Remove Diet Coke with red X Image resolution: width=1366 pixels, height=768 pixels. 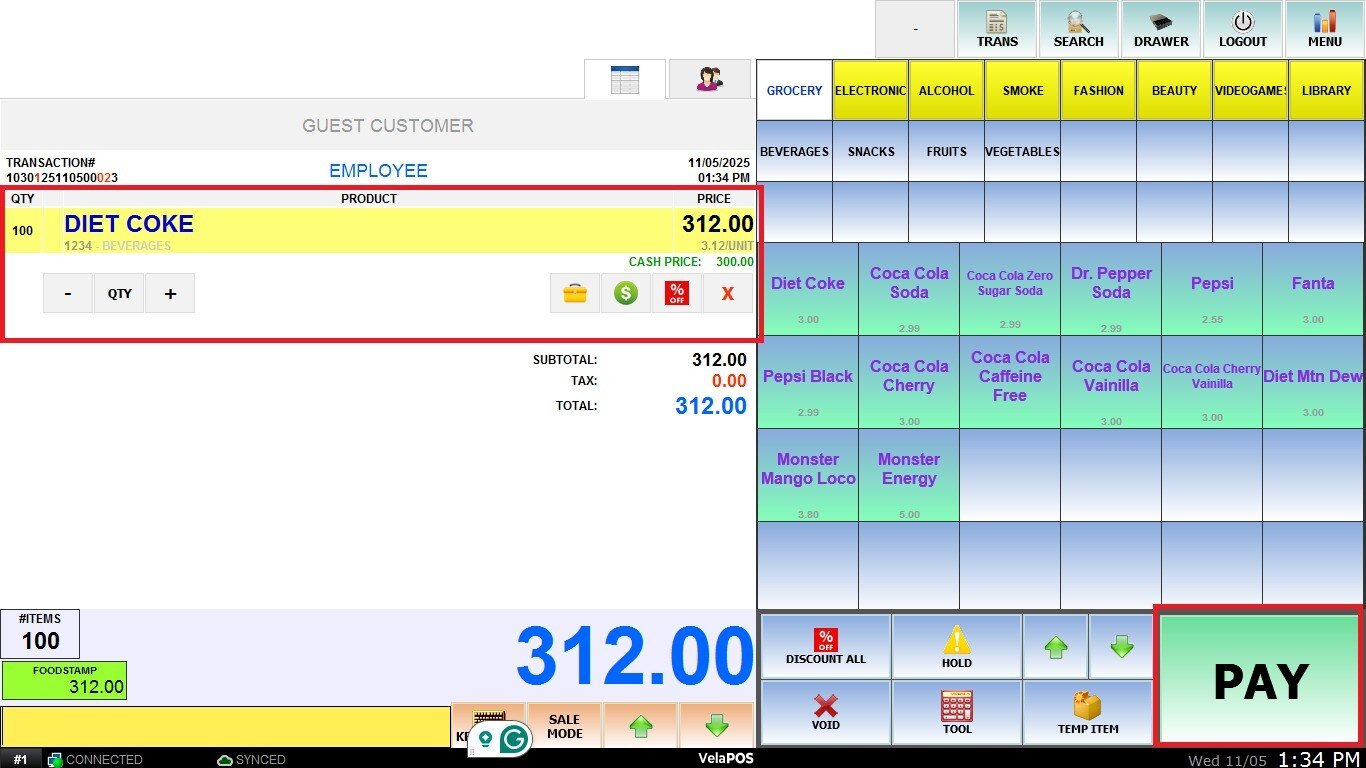(x=728, y=294)
